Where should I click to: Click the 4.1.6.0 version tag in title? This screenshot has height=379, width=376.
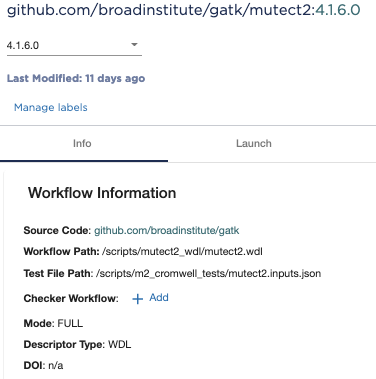click(x=338, y=10)
